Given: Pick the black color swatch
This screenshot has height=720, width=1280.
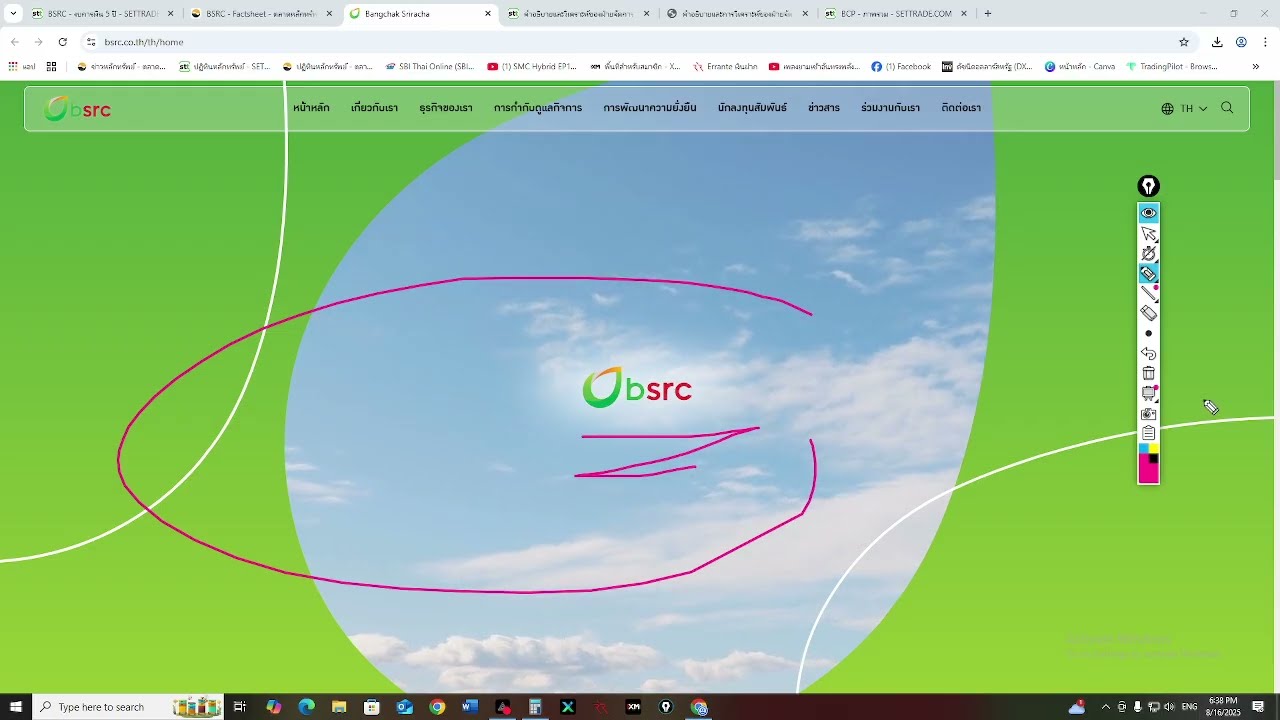Looking at the screenshot, I should (x=1153, y=459).
